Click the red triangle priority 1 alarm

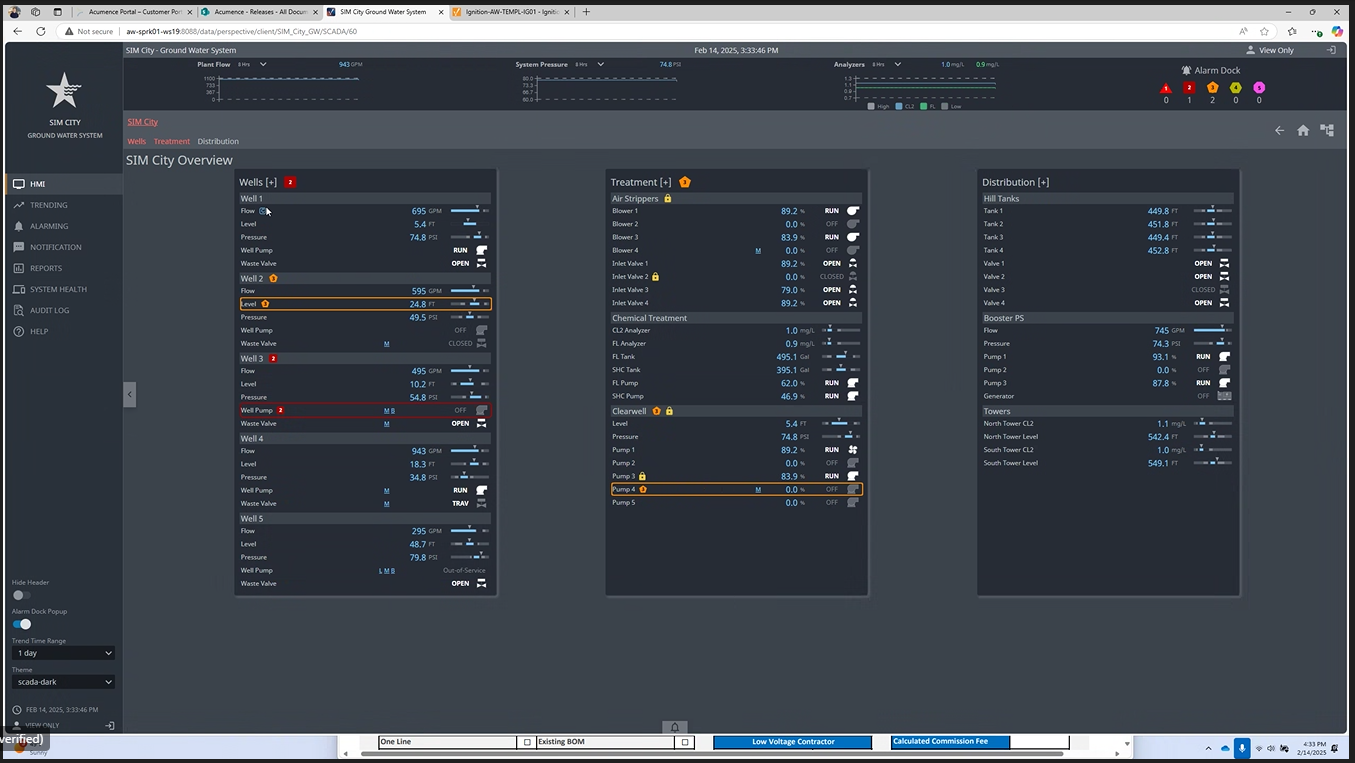click(1166, 89)
